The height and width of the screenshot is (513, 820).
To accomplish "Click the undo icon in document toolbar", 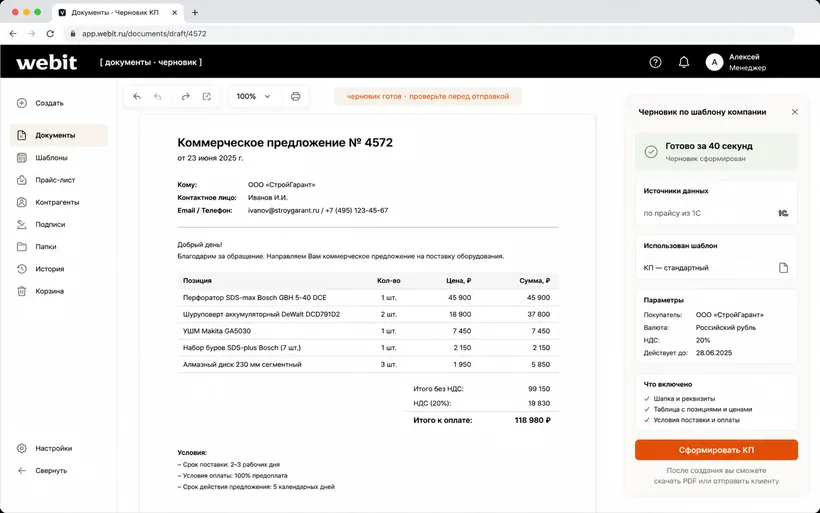I will coord(157,96).
